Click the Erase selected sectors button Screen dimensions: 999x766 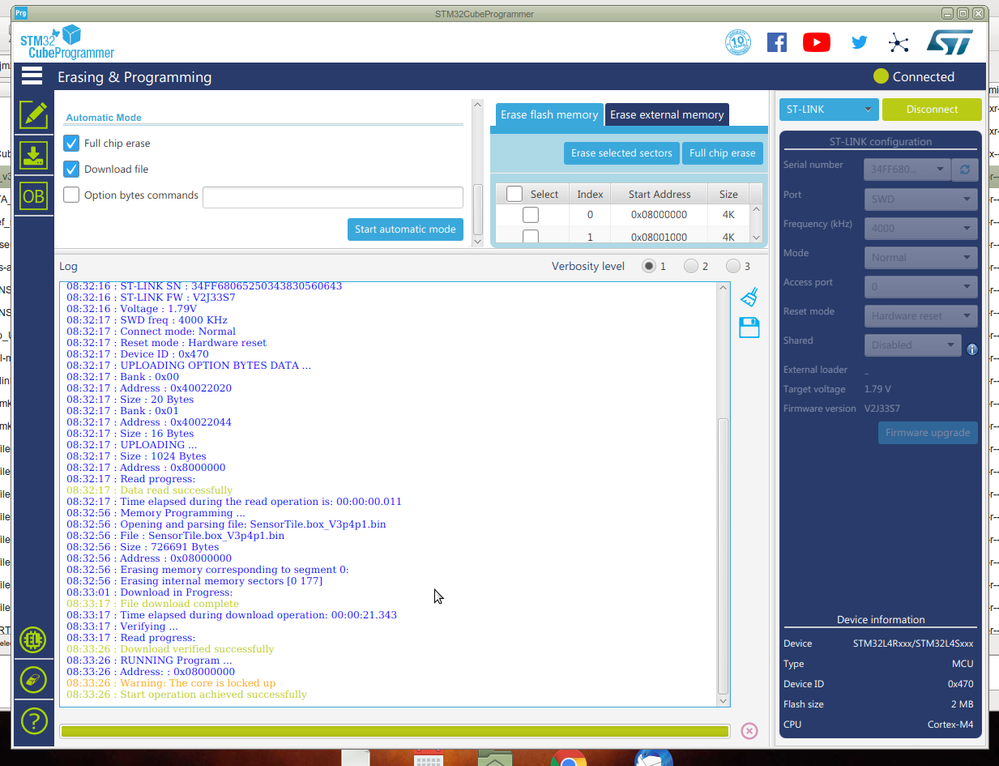coord(621,153)
